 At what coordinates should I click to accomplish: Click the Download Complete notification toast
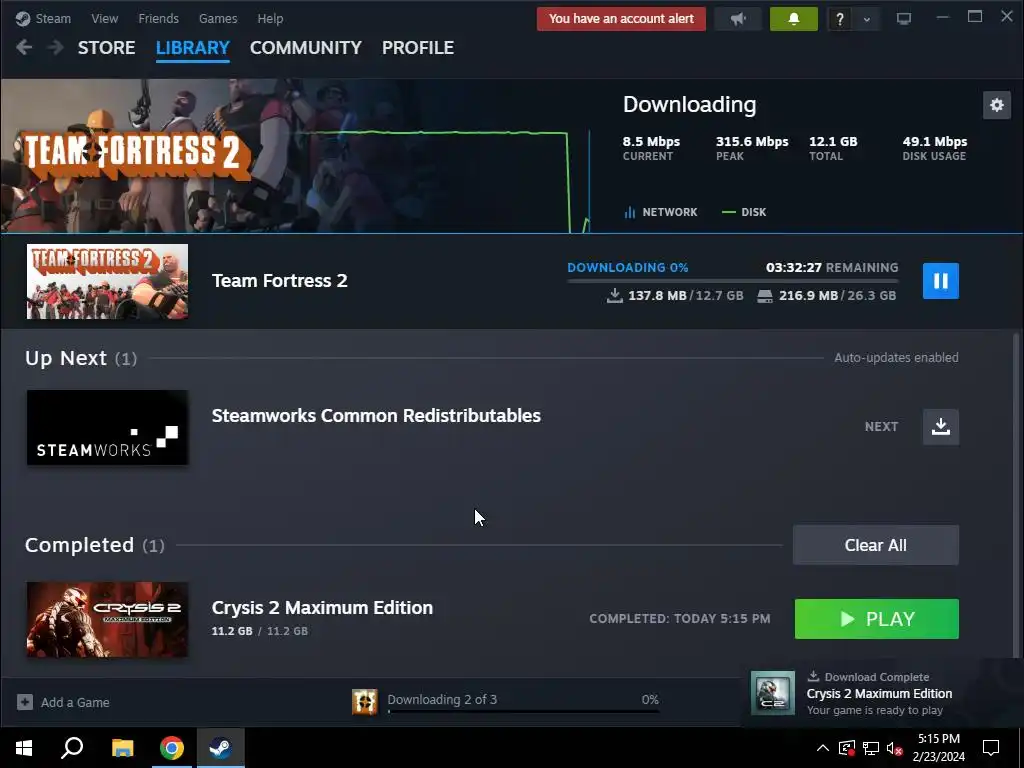coord(883,694)
